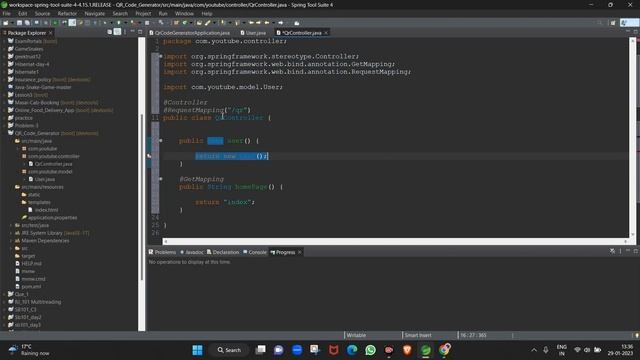Close the Package Explorer tab
Viewport: 640px width, 360px height.
click(x=51, y=33)
